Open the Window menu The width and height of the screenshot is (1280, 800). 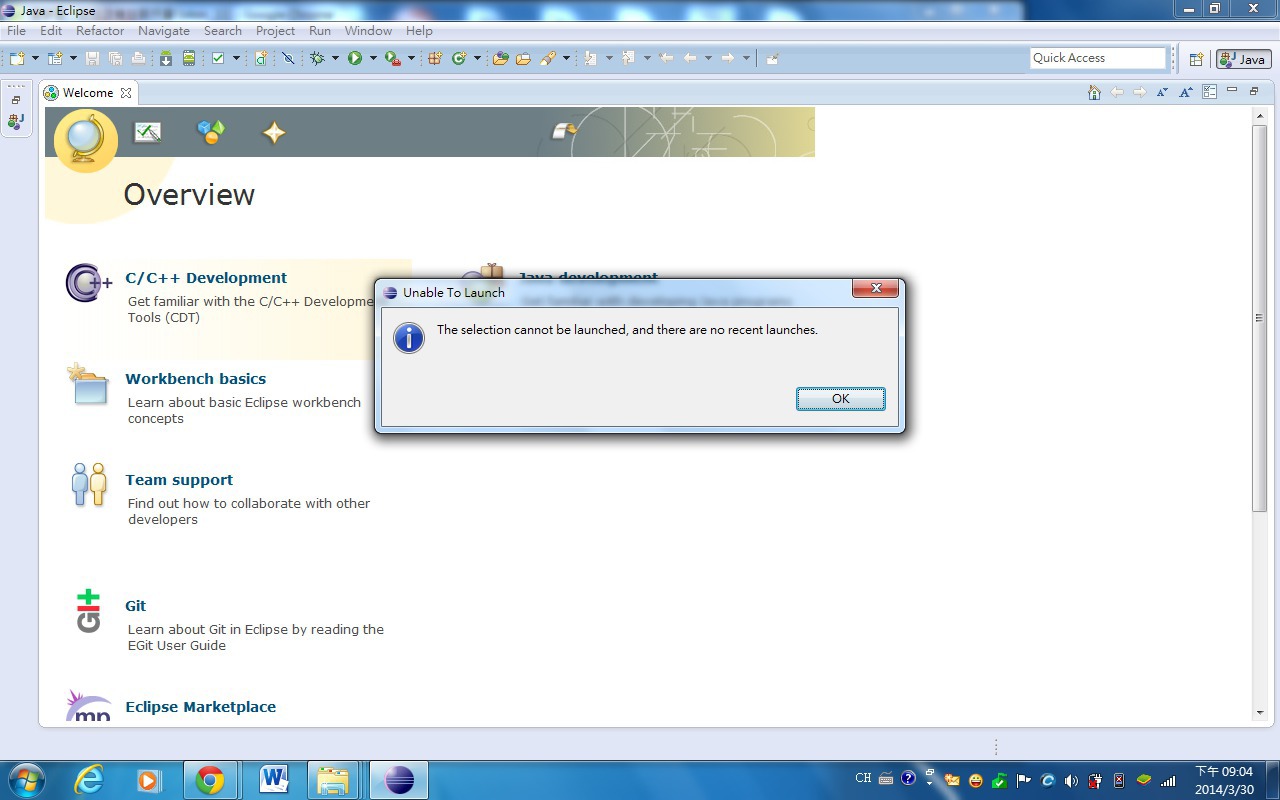[368, 30]
